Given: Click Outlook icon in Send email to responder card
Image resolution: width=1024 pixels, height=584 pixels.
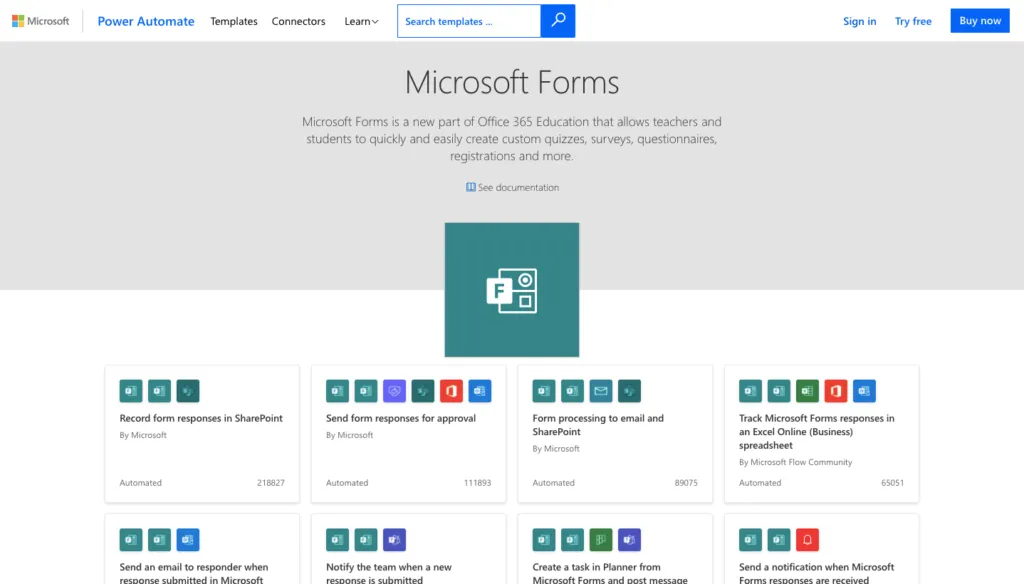Looking at the screenshot, I should click(188, 540).
